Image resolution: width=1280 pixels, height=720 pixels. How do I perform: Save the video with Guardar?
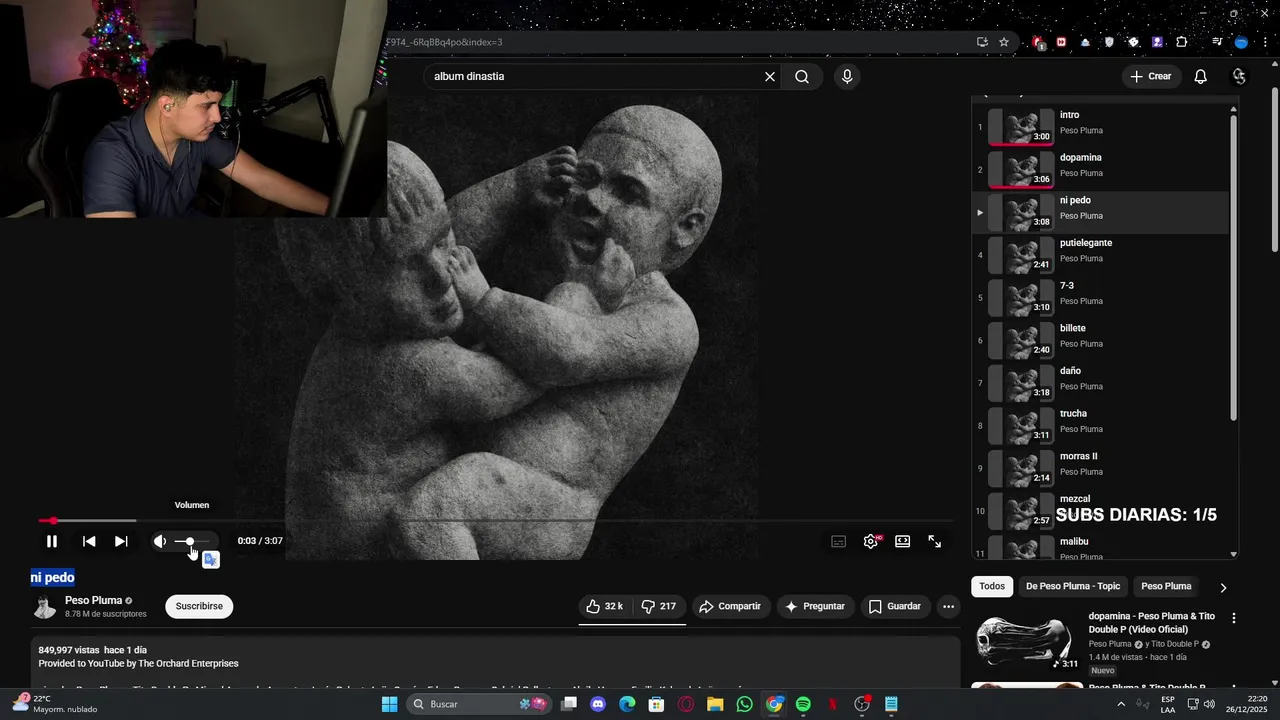point(895,606)
